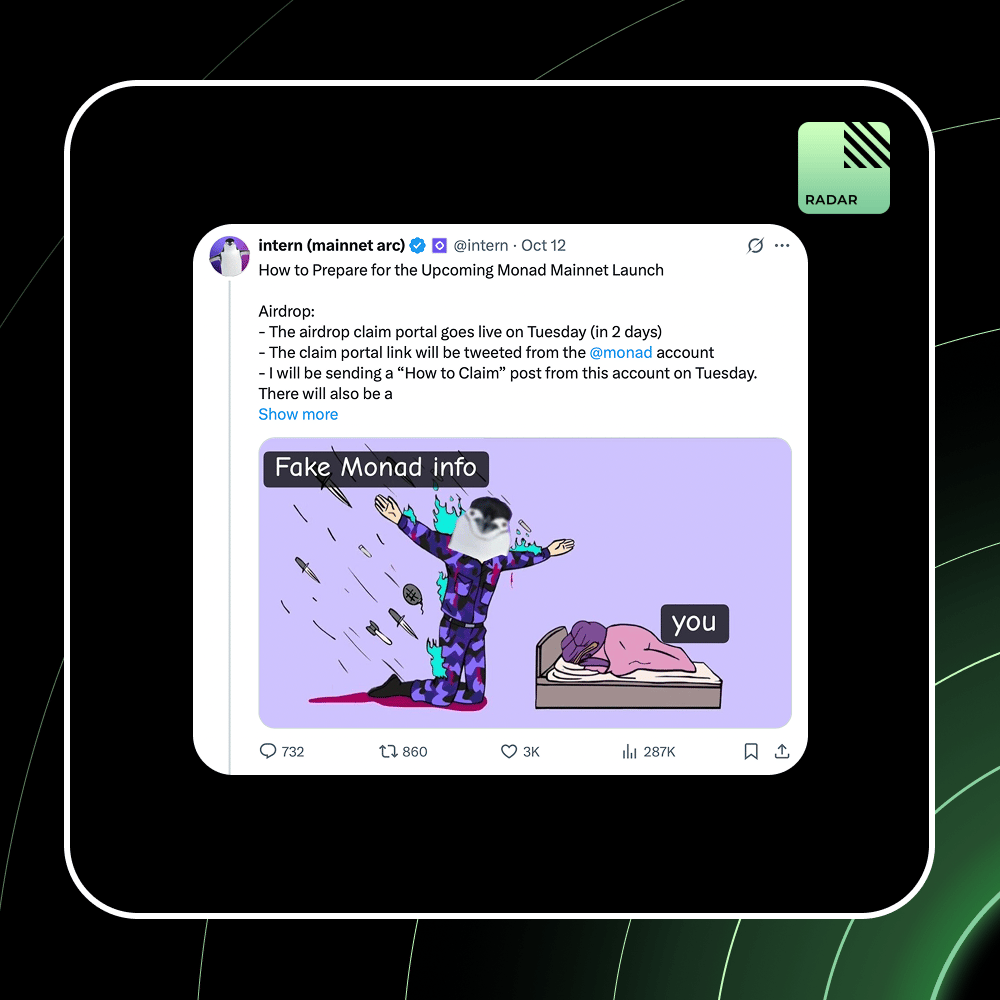The image size is (1000, 1000).
Task: Click the reply comment icon
Action: pyautogui.click(x=268, y=751)
